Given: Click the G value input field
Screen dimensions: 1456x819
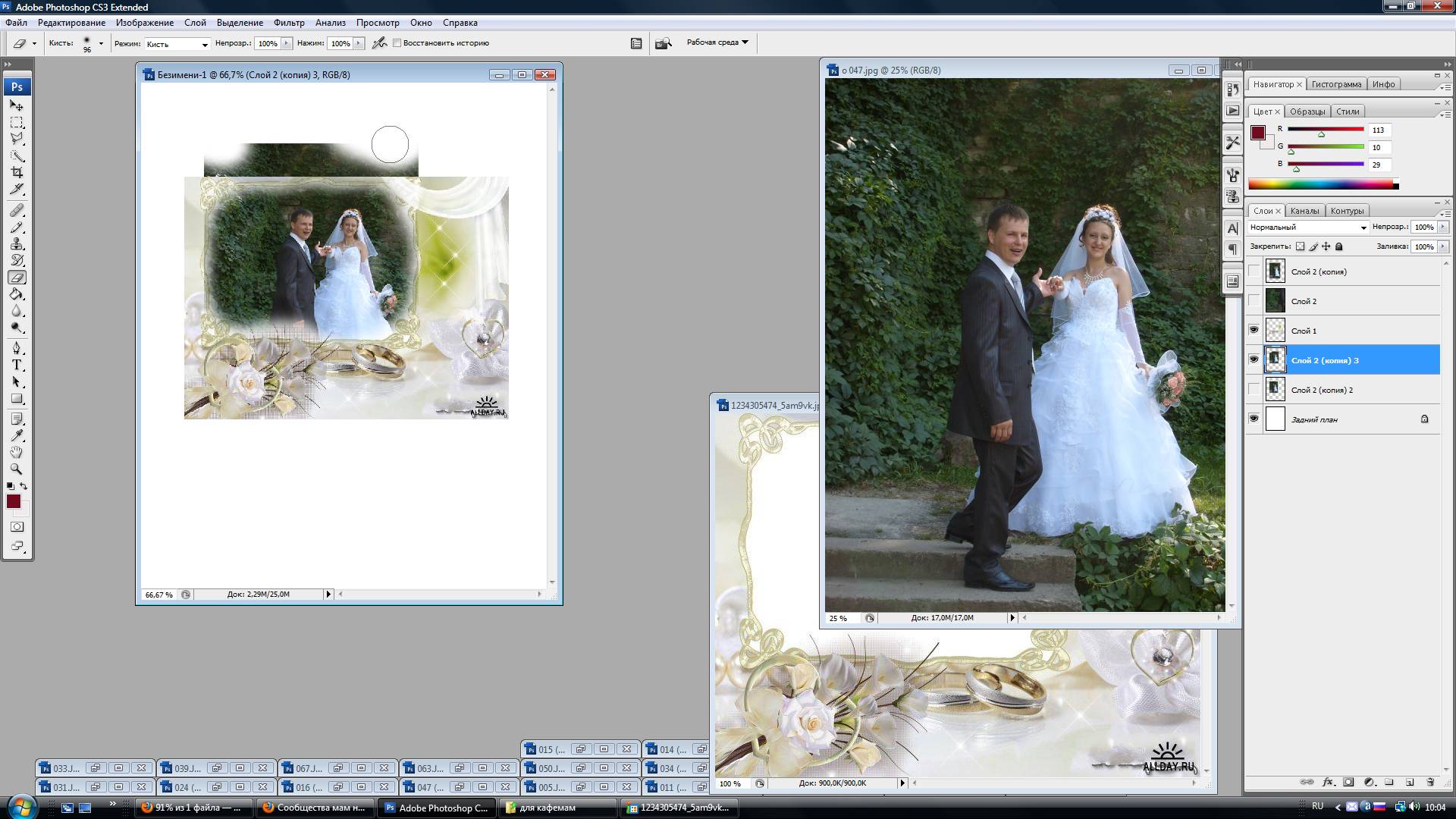Looking at the screenshot, I should (1379, 147).
